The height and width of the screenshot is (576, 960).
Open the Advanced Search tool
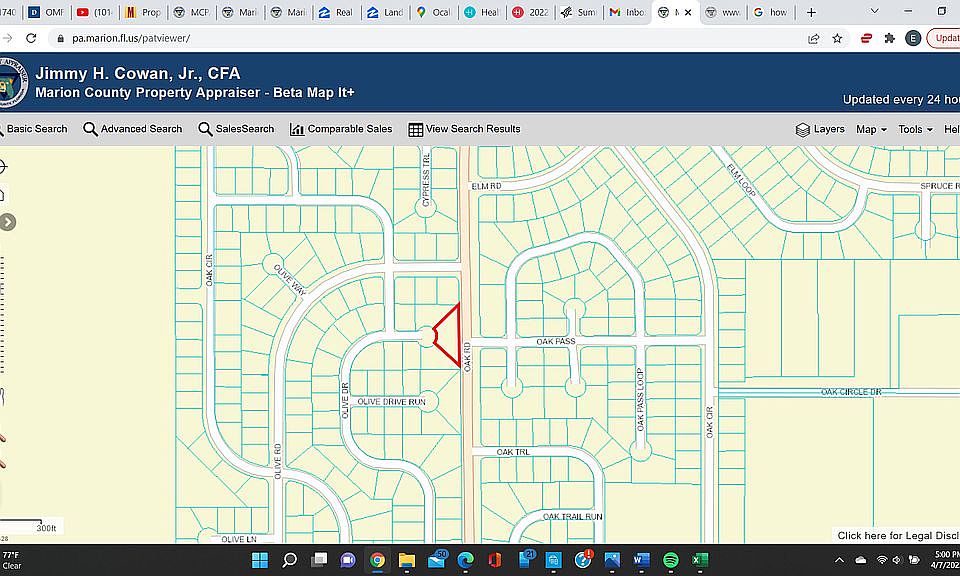click(133, 129)
